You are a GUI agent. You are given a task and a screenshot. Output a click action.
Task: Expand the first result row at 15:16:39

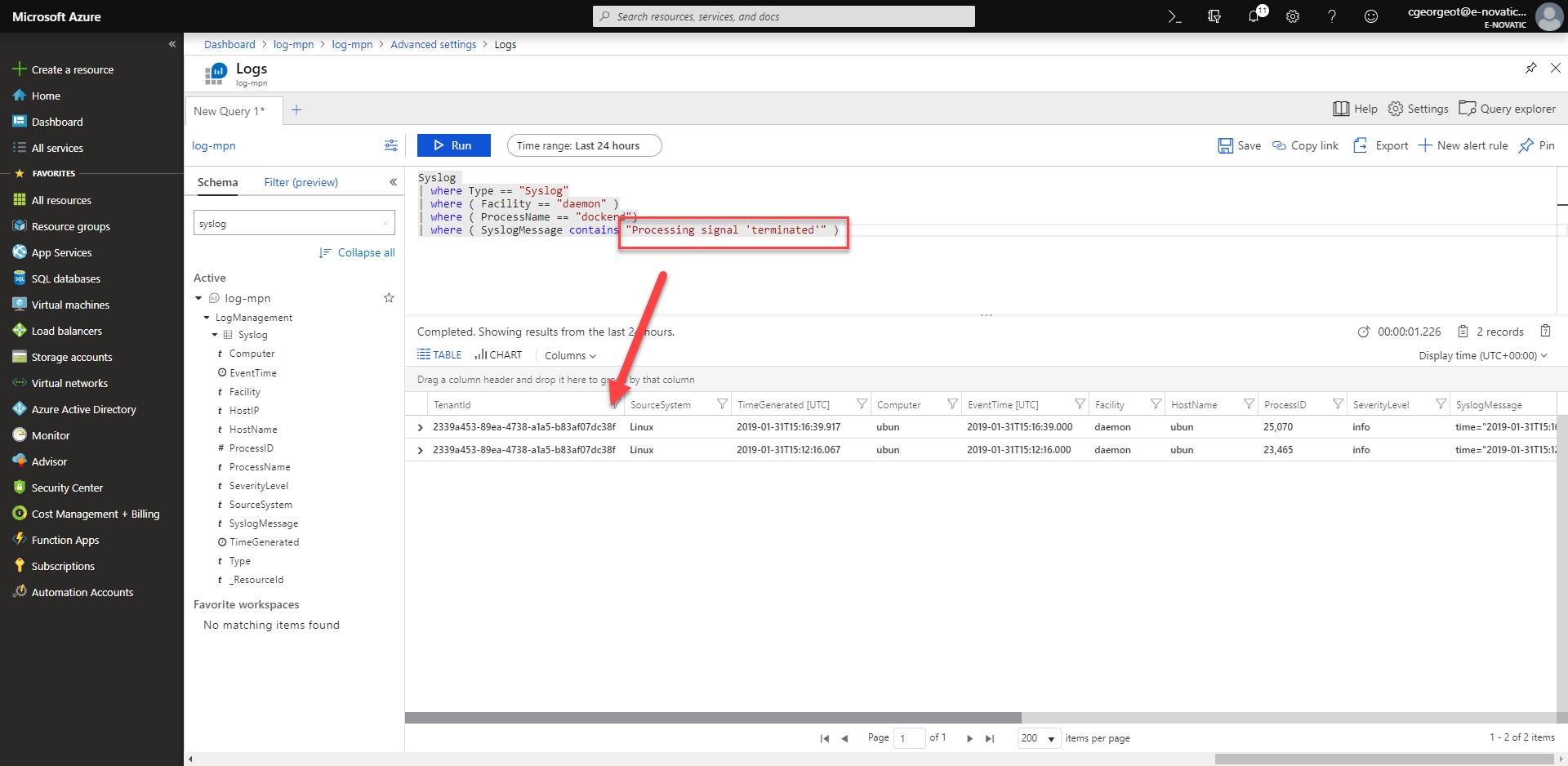421,427
